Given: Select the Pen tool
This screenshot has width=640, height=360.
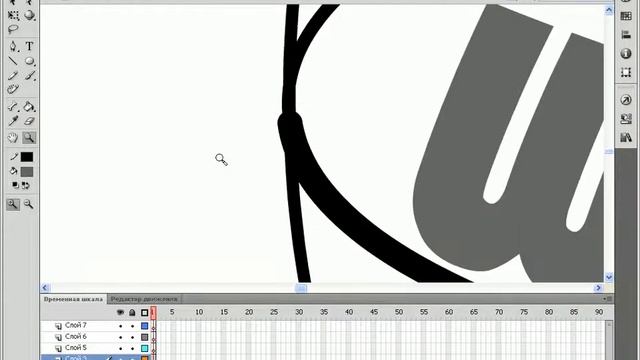Looking at the screenshot, I should pos(13,46).
